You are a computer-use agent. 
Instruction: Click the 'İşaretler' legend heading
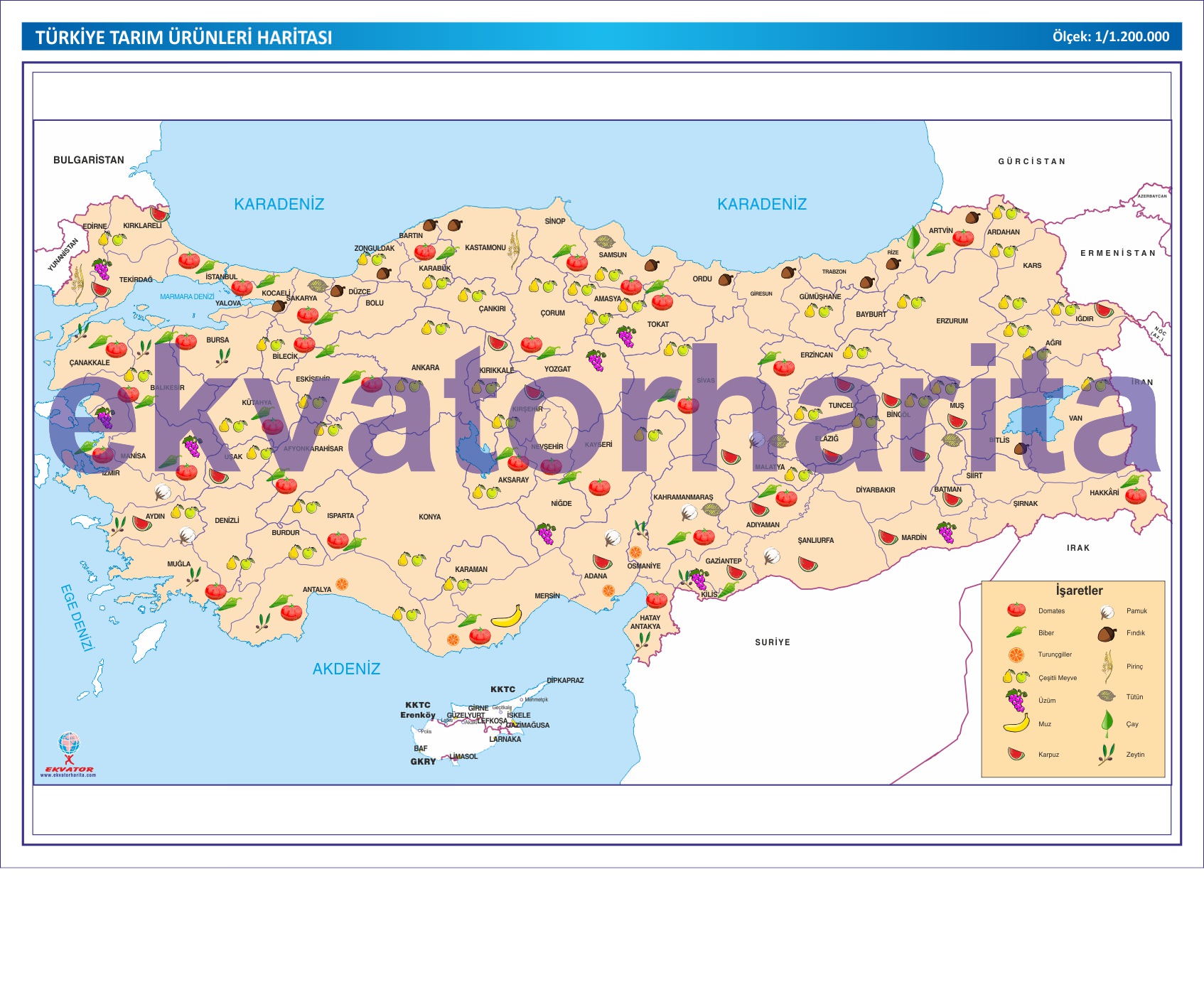[1079, 591]
